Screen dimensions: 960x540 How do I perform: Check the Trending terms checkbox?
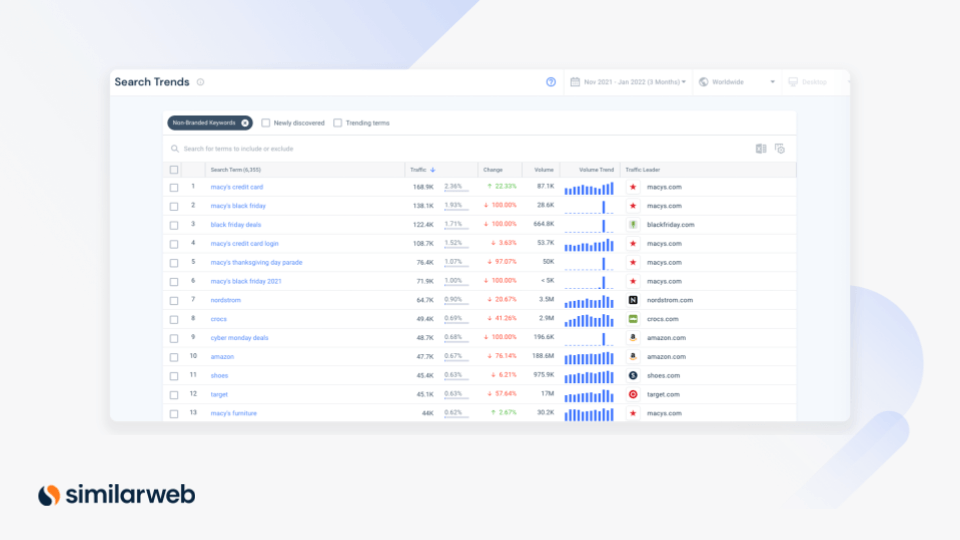click(338, 123)
